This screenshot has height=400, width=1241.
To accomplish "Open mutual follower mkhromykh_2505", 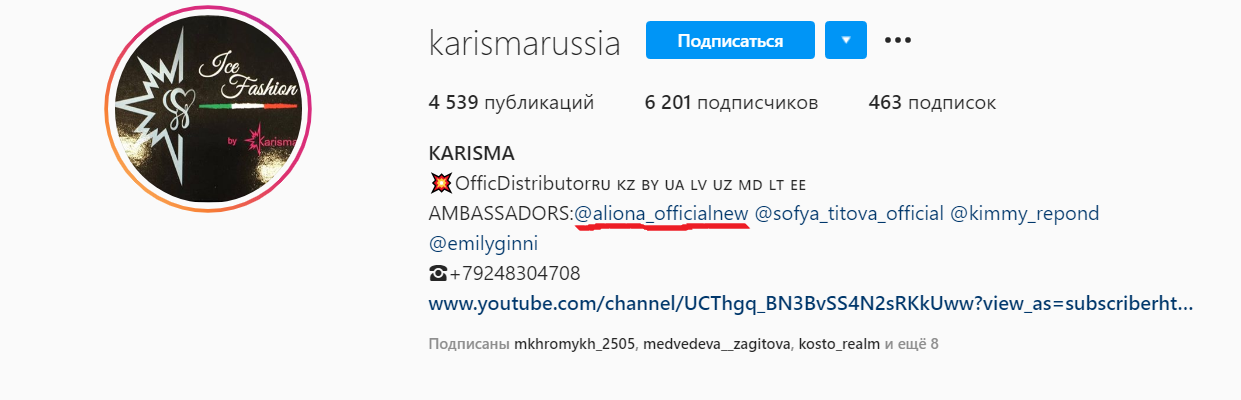I will pos(574,344).
